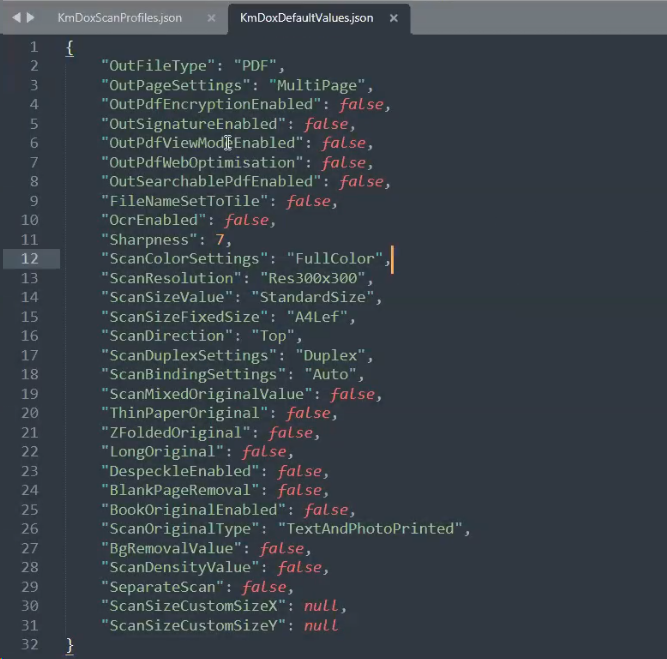
Task: Click the "ScanBindingSettings" key name
Action: point(189,375)
